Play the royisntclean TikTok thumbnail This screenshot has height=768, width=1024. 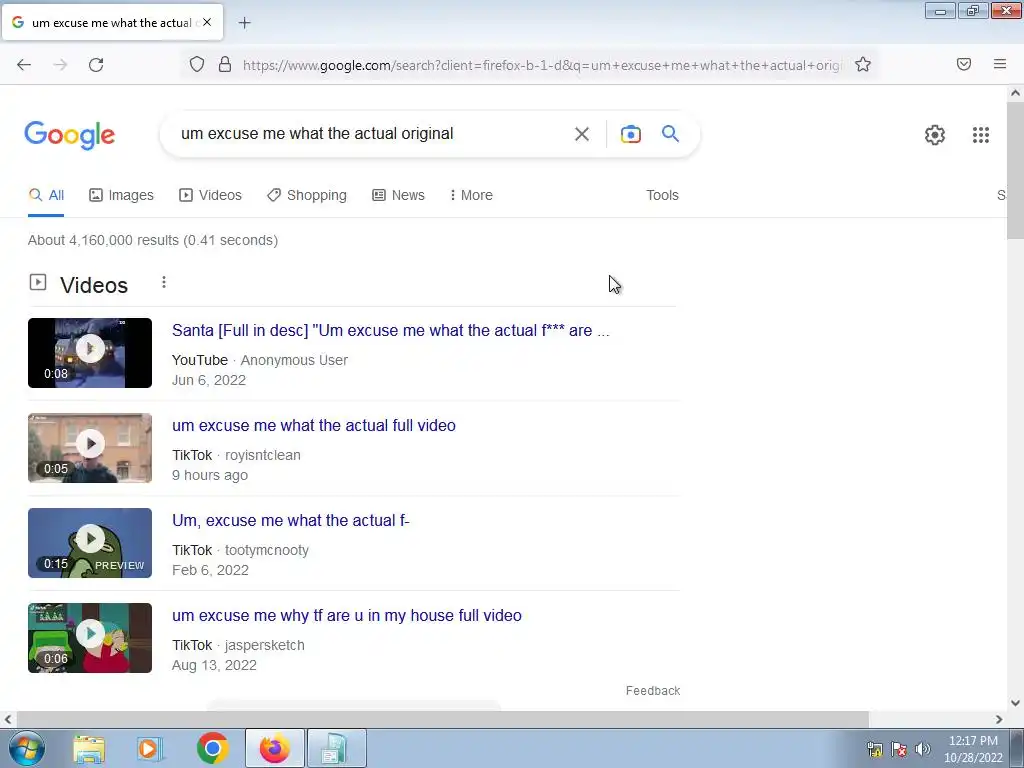click(90, 448)
